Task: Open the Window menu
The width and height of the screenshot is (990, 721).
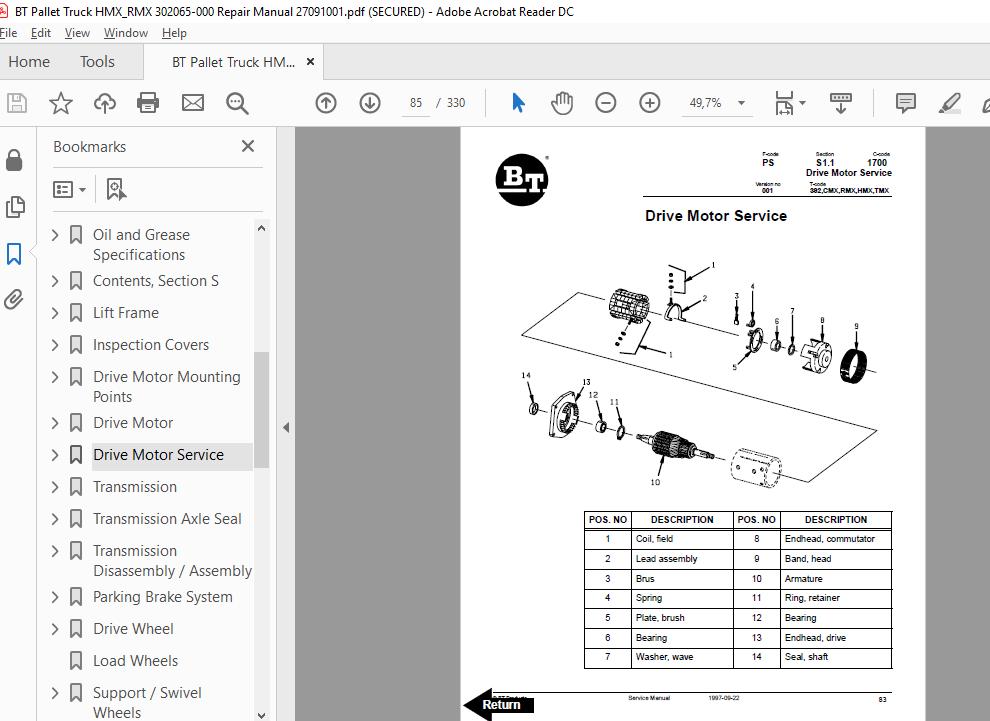Action: [x=126, y=33]
